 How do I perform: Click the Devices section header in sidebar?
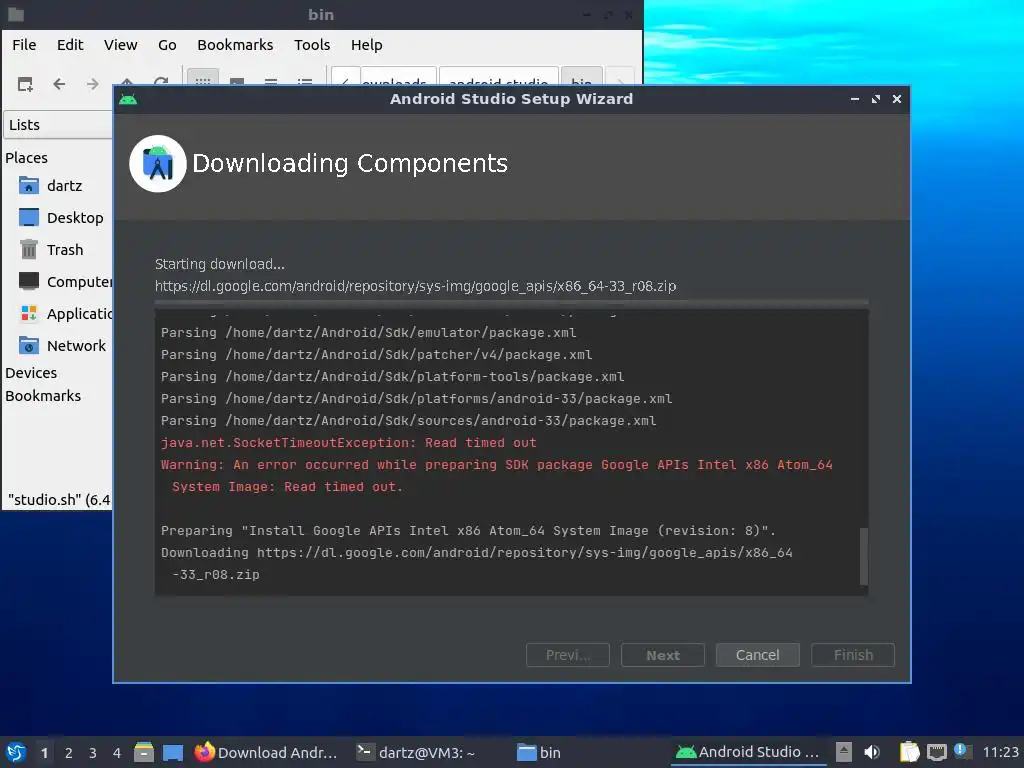pos(31,373)
